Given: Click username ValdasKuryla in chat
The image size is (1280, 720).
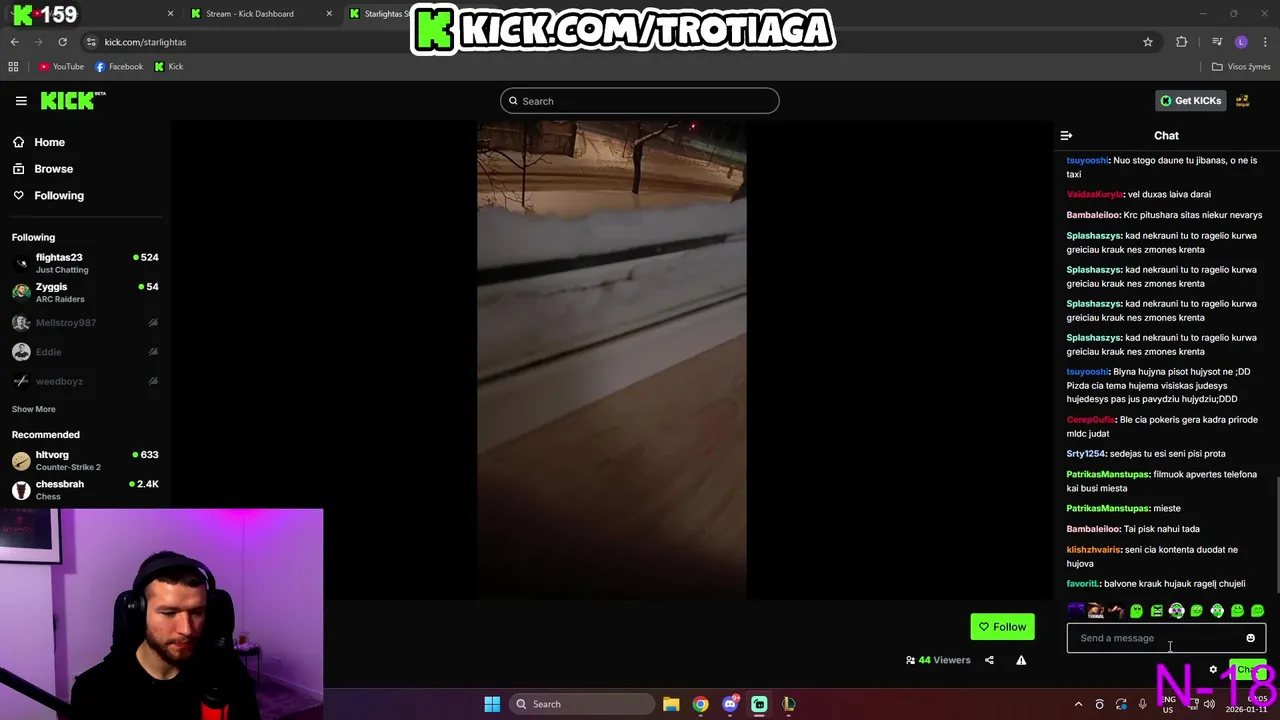Looking at the screenshot, I should (1095, 194).
